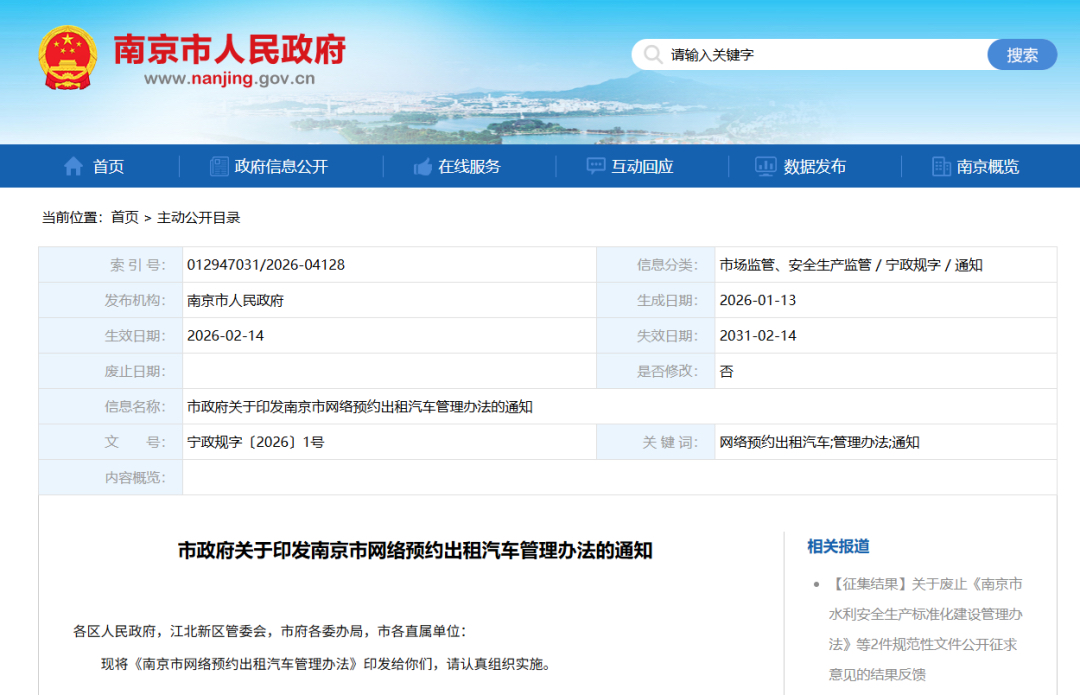Click the Nanjing overview building icon
The height and width of the screenshot is (695, 1080).
click(941, 167)
